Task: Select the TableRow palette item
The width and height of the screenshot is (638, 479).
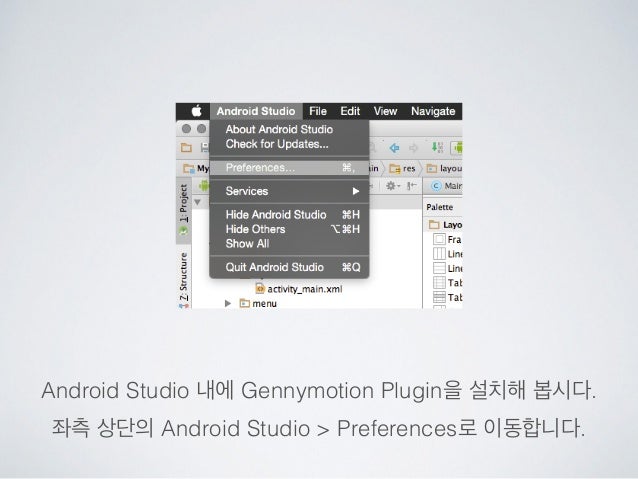Action: (448, 297)
